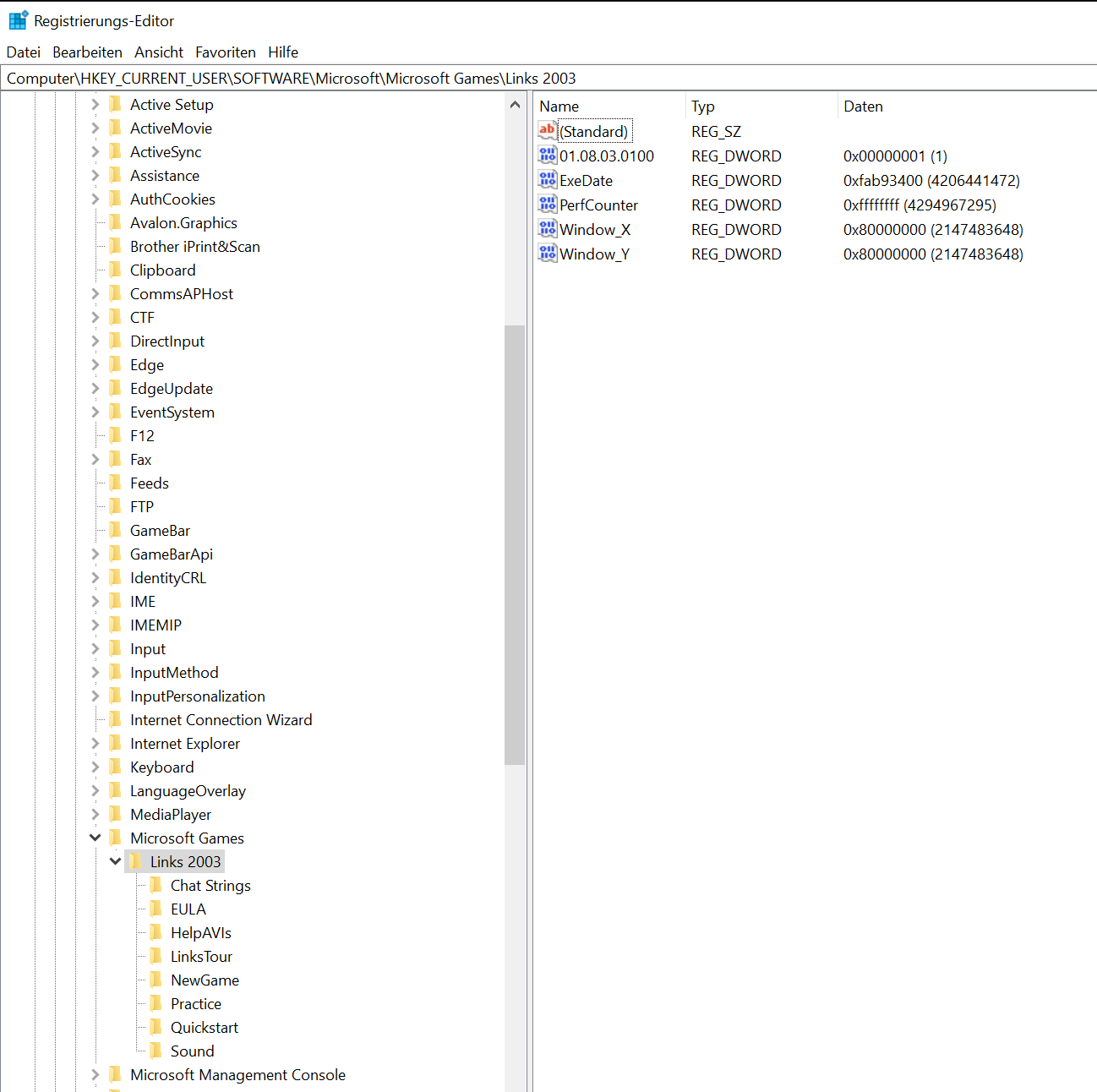Click the Microsoft Games folder icon
The image size is (1097, 1092).
tap(115, 838)
